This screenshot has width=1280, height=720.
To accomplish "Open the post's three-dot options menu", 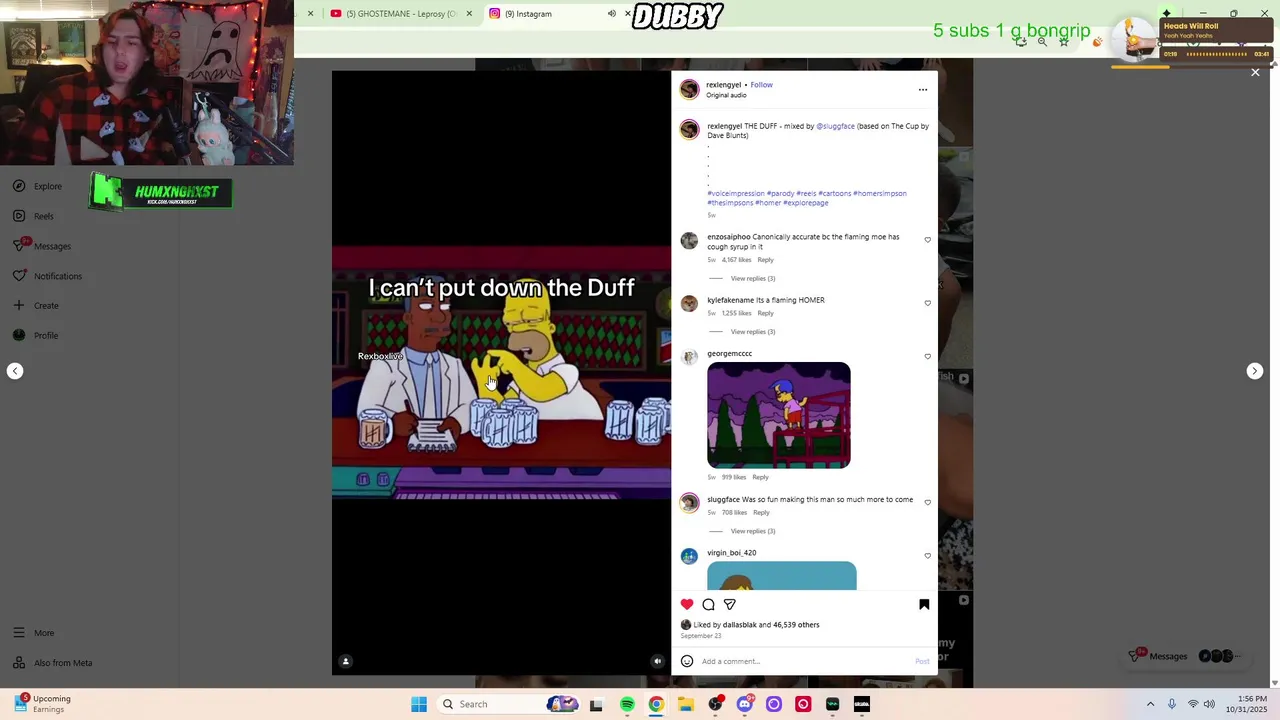I will click(923, 89).
